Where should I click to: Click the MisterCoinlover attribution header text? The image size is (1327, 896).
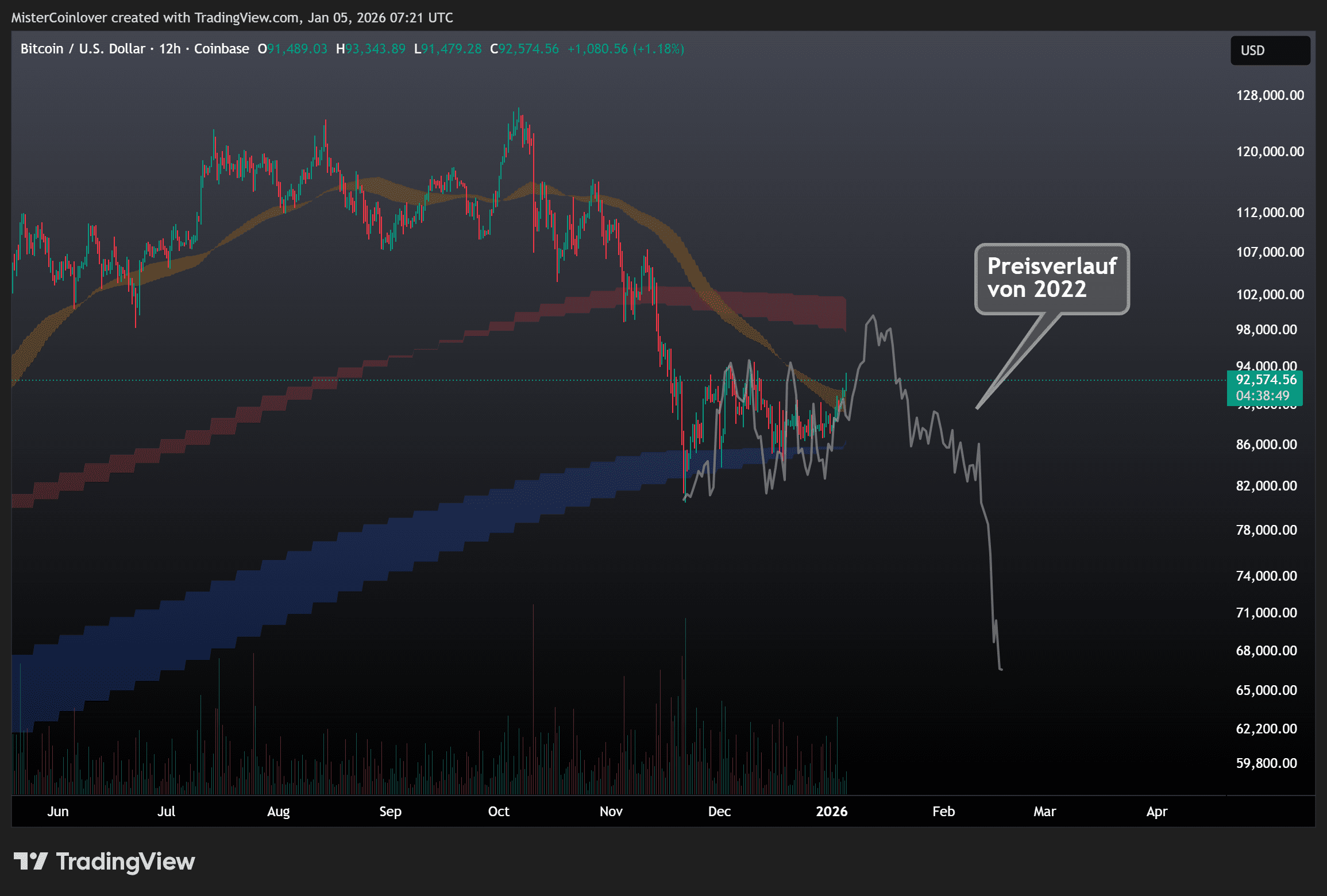[232, 18]
